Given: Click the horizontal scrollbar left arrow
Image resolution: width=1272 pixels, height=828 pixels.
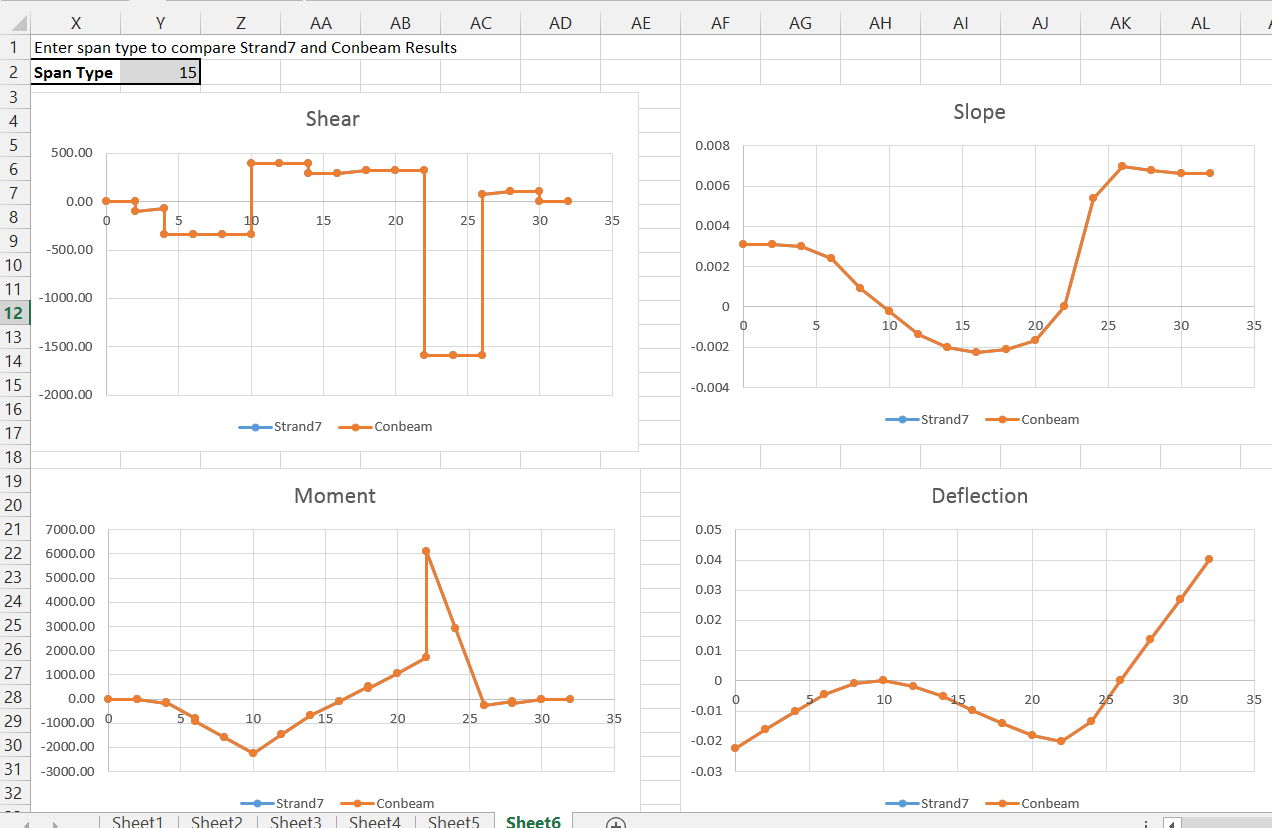Looking at the screenshot, I should click(1173, 823).
